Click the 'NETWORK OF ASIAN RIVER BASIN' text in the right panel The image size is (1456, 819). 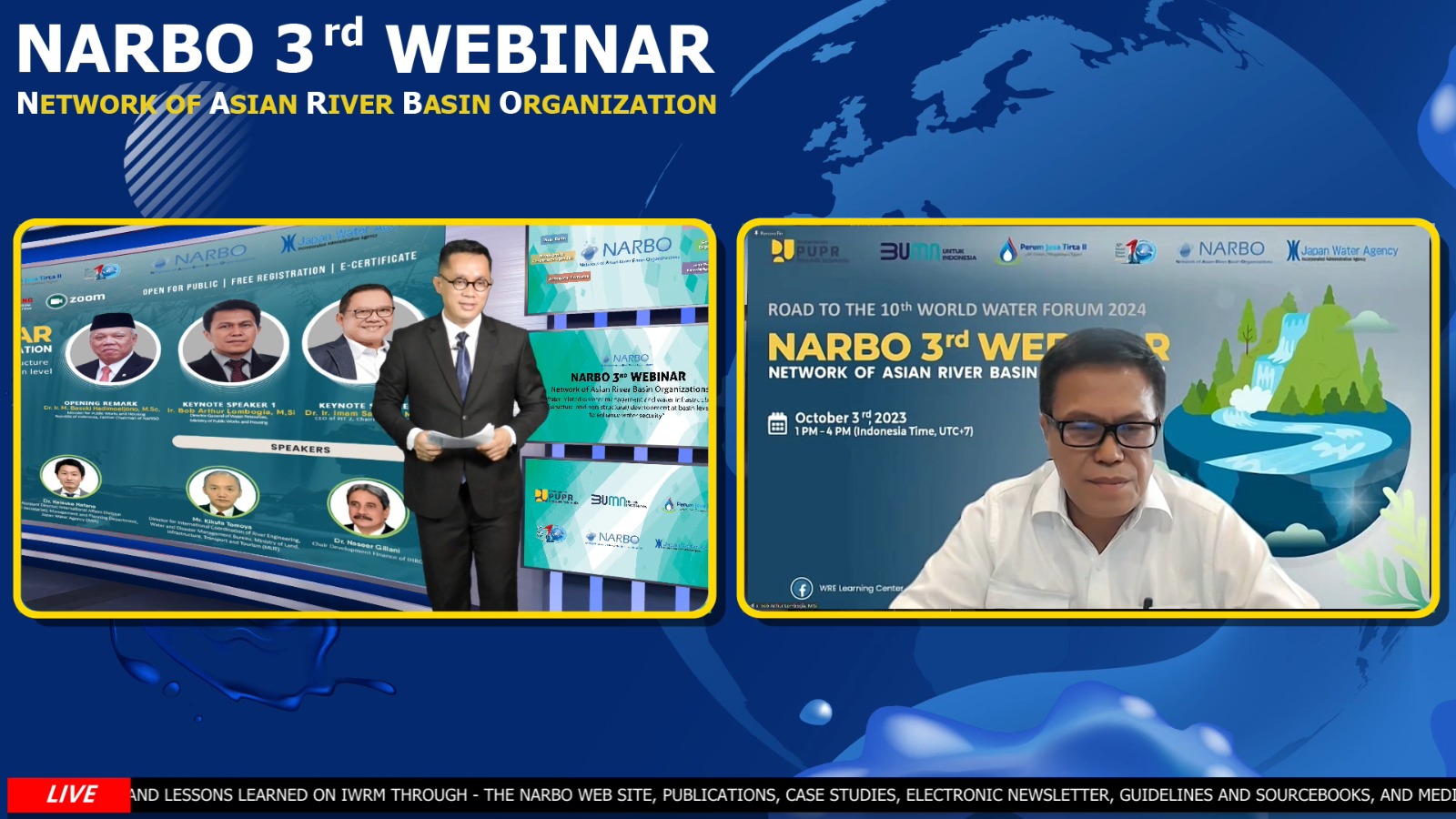click(x=903, y=372)
